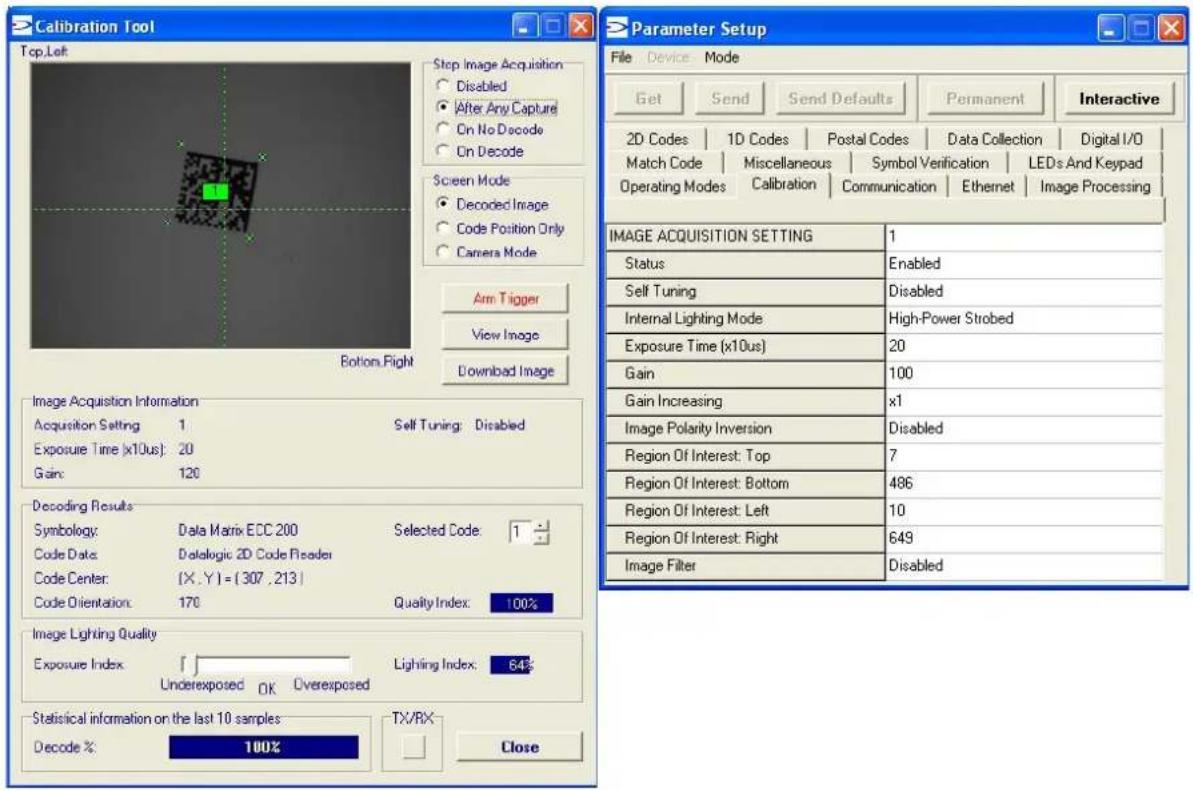Open the Miscellaneous tab
The width and height of the screenshot is (1193, 790).
point(787,163)
